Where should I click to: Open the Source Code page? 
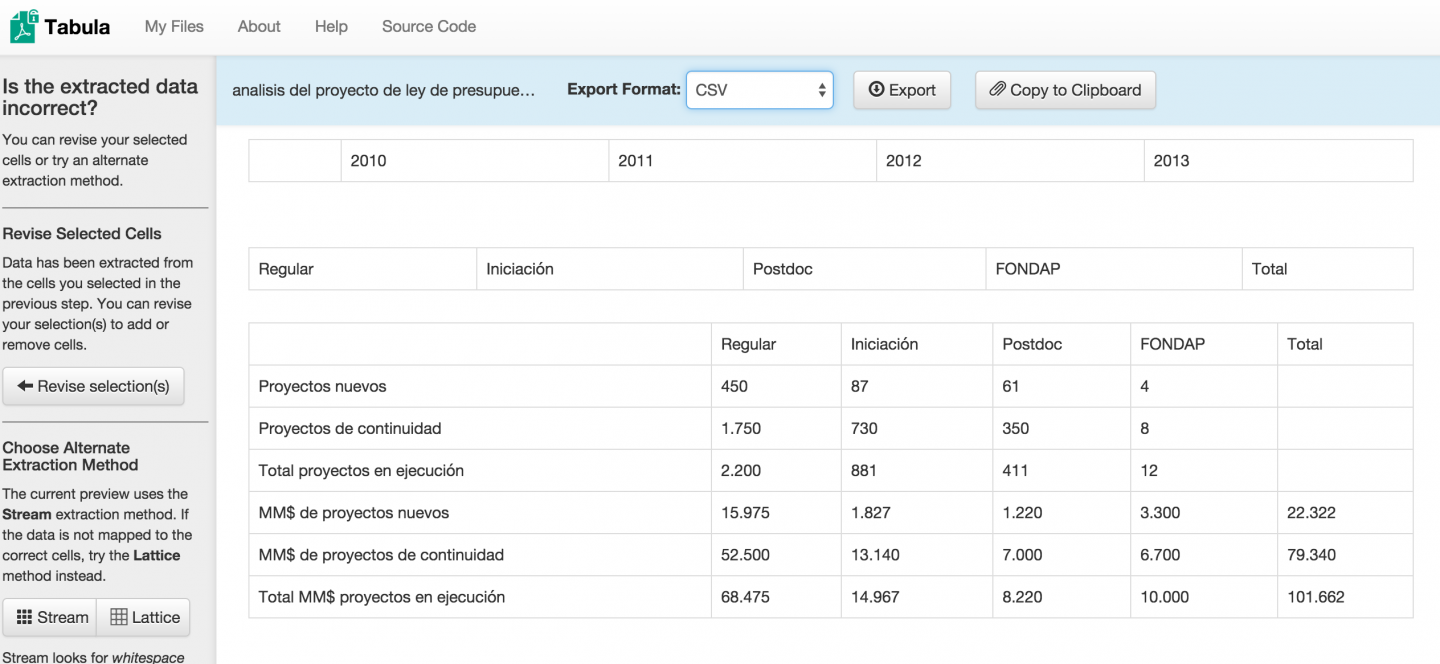click(428, 26)
